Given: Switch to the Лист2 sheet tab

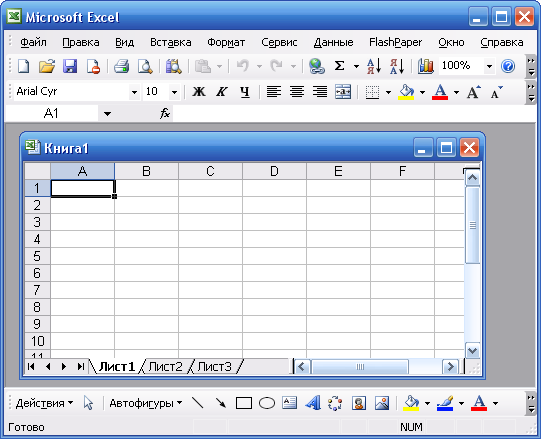Looking at the screenshot, I should point(166,367).
